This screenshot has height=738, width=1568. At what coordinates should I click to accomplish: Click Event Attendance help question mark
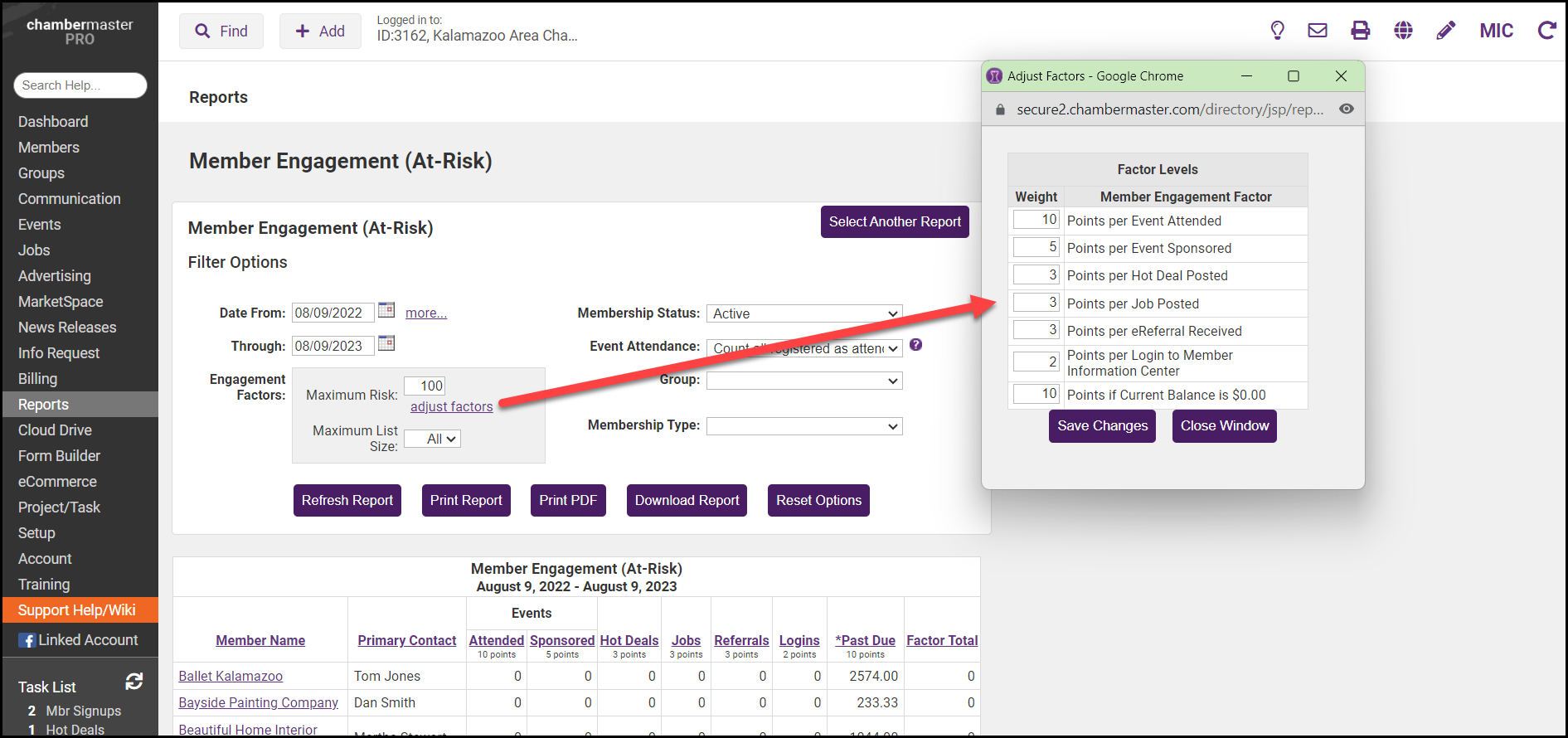[915, 345]
